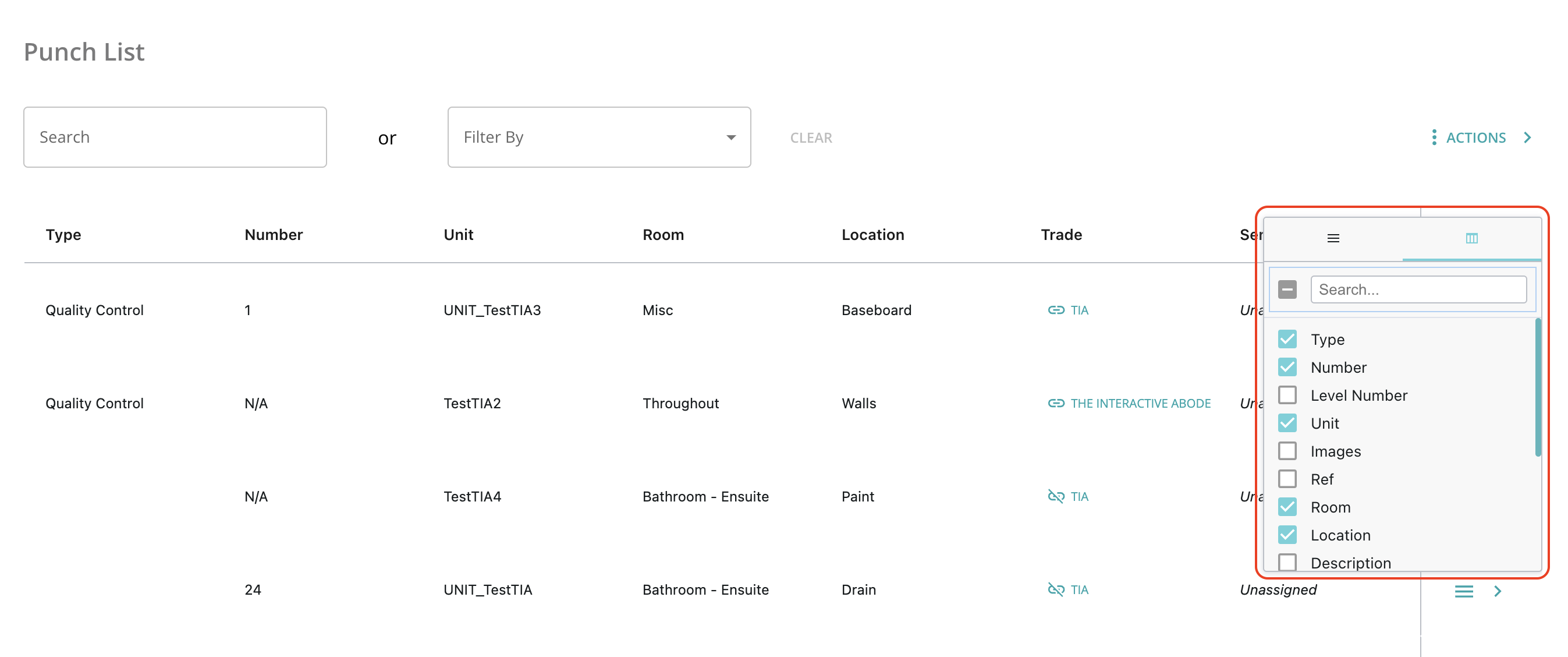Enable the Description column checkbox
This screenshot has height=657, width=1568.
point(1287,562)
